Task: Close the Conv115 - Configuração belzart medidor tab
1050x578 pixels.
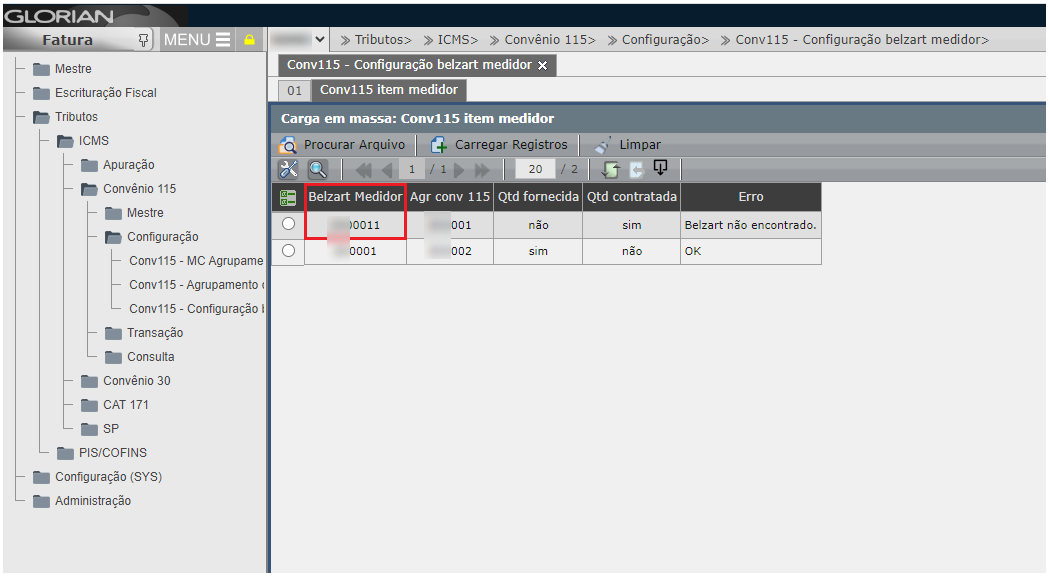Action: coord(543,66)
